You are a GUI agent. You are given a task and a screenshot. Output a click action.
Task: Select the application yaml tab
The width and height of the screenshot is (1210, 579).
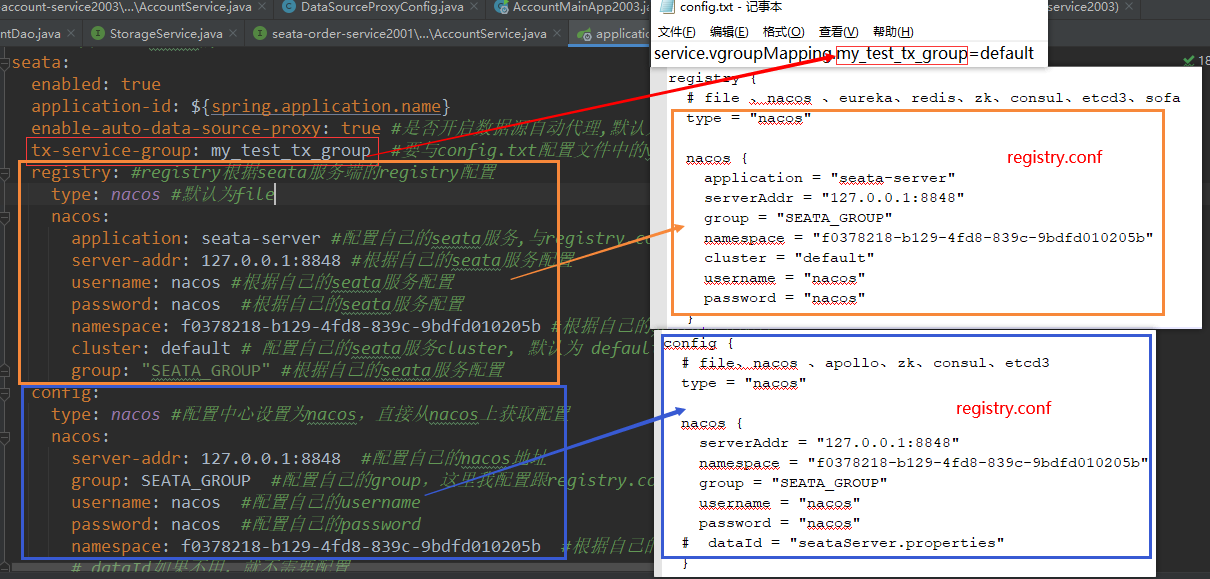(610, 34)
